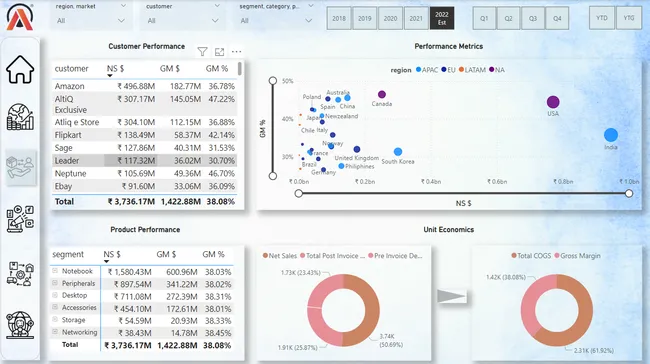Open the Home page icon
Image resolution: width=650 pixels, height=364 pixels.
(20, 69)
